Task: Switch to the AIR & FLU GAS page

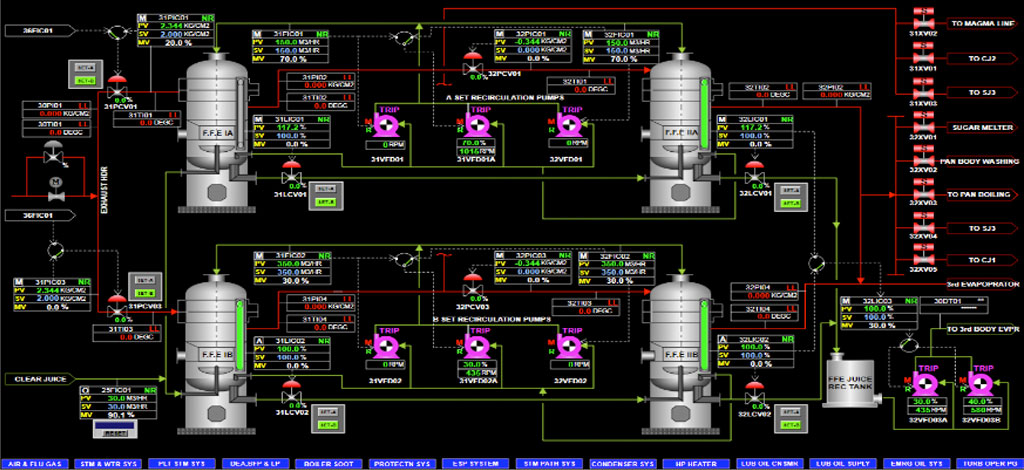Action: point(35,463)
